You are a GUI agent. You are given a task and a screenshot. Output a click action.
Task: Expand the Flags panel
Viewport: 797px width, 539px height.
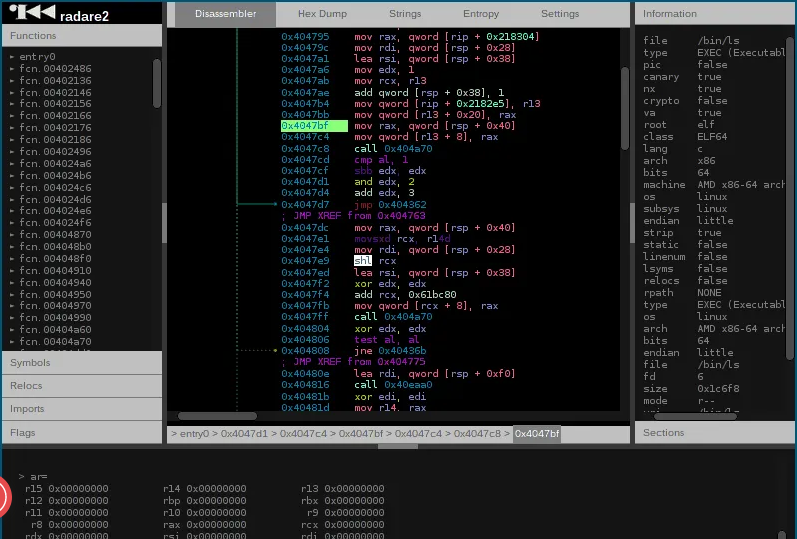(82, 433)
